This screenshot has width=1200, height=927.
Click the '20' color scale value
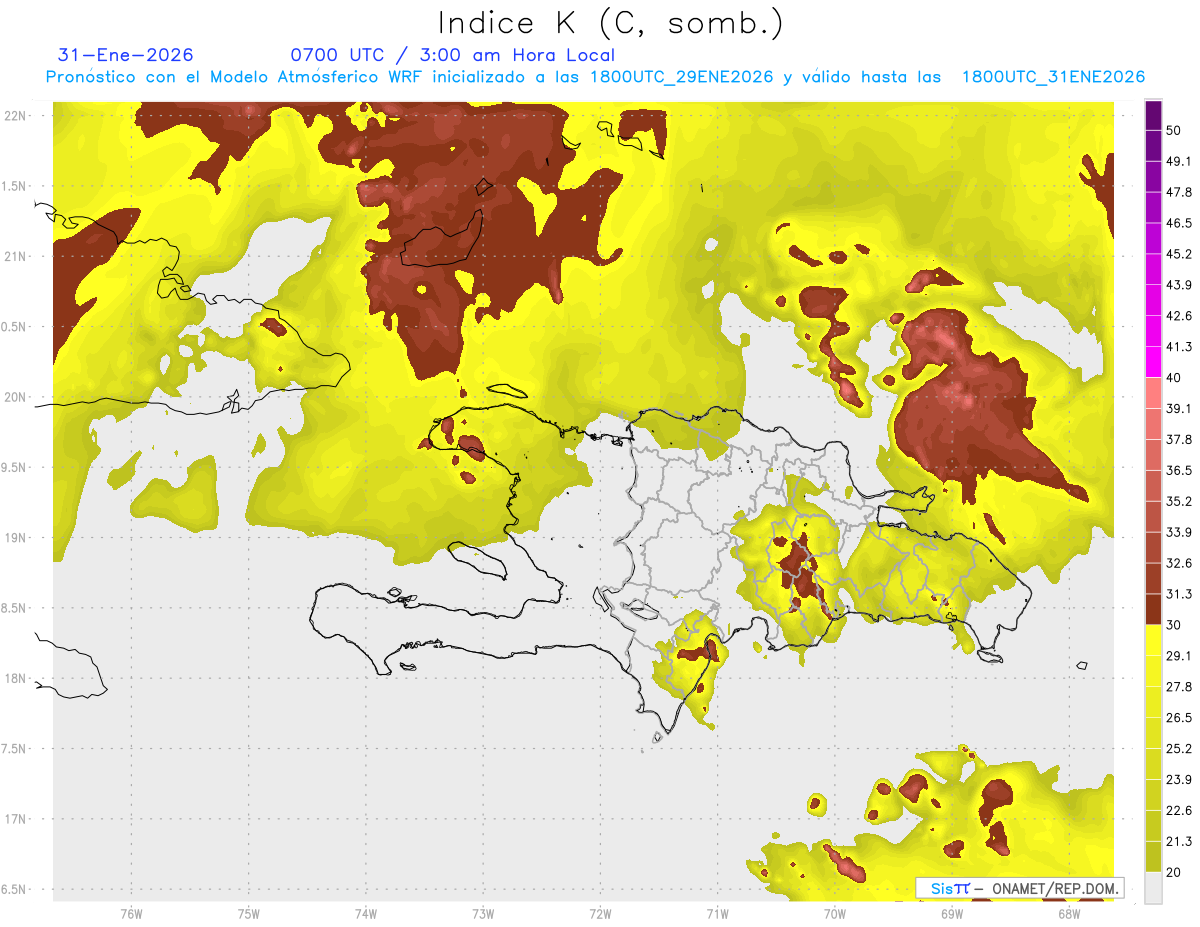1174,872
